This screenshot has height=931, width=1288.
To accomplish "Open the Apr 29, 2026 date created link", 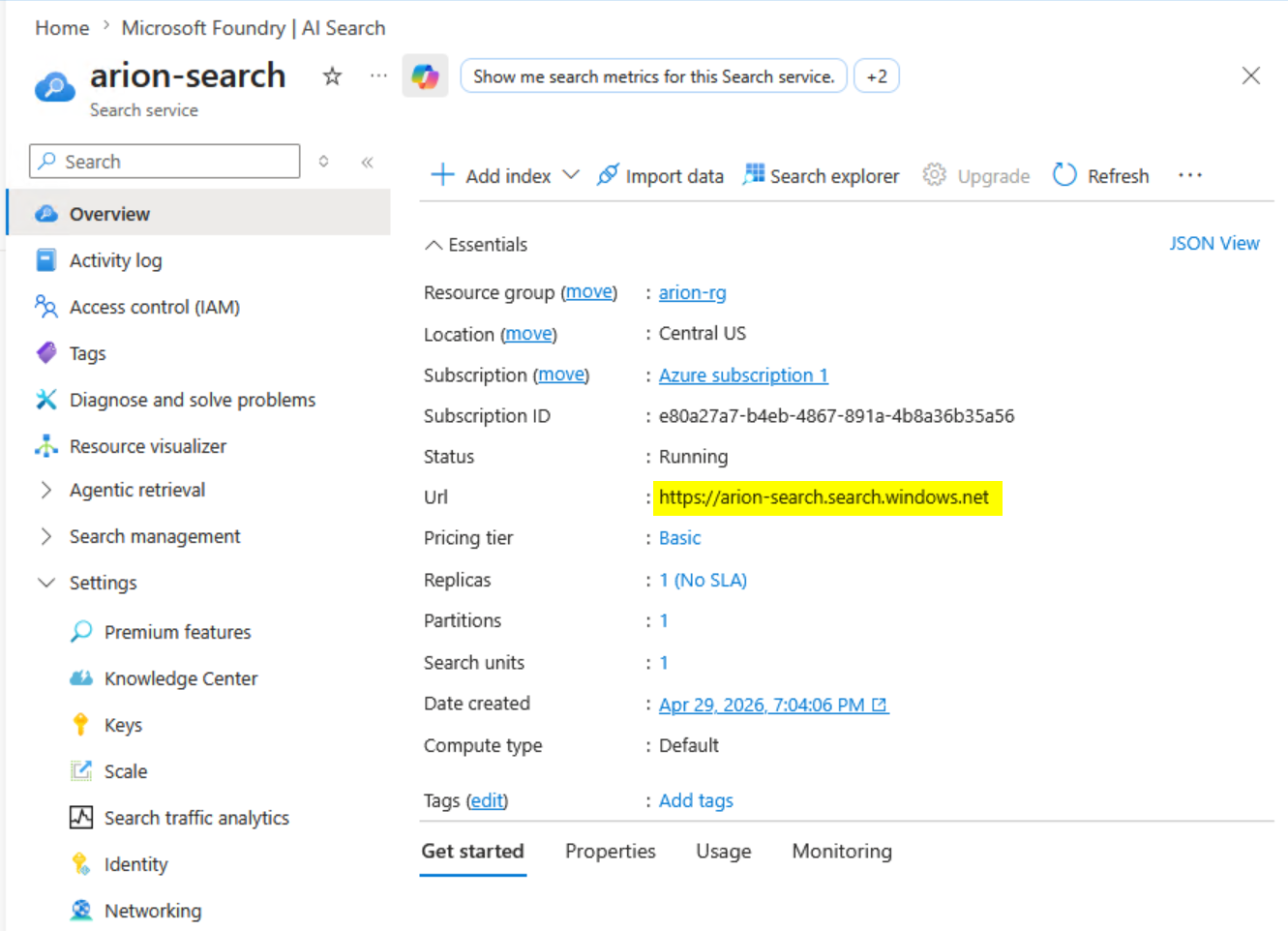I will (x=773, y=706).
